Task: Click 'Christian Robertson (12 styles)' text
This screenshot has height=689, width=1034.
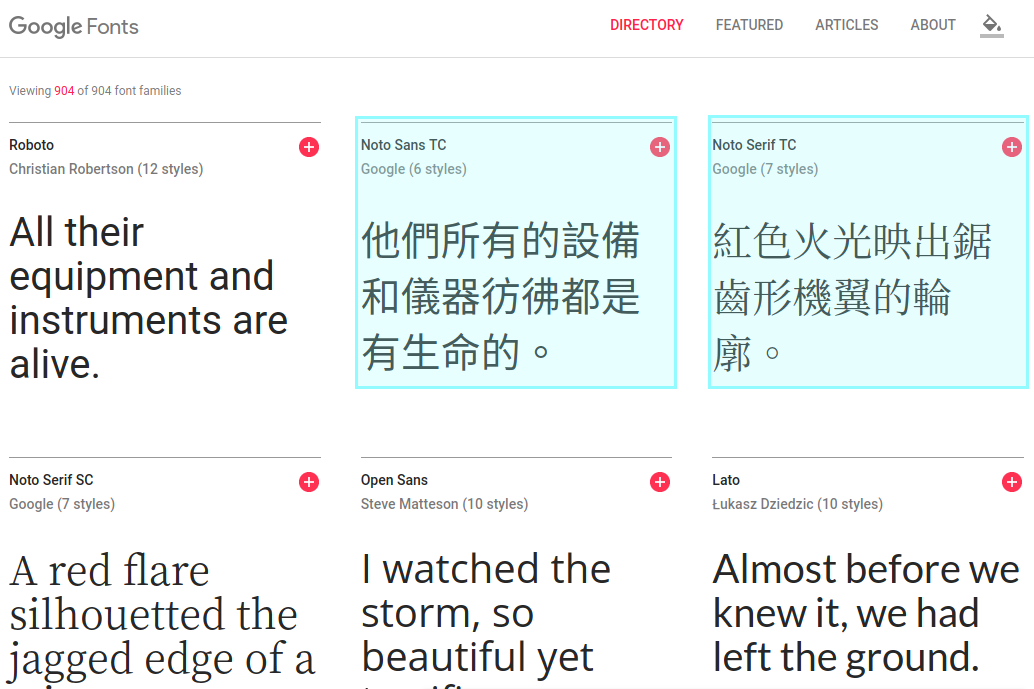Action: click(x=106, y=169)
